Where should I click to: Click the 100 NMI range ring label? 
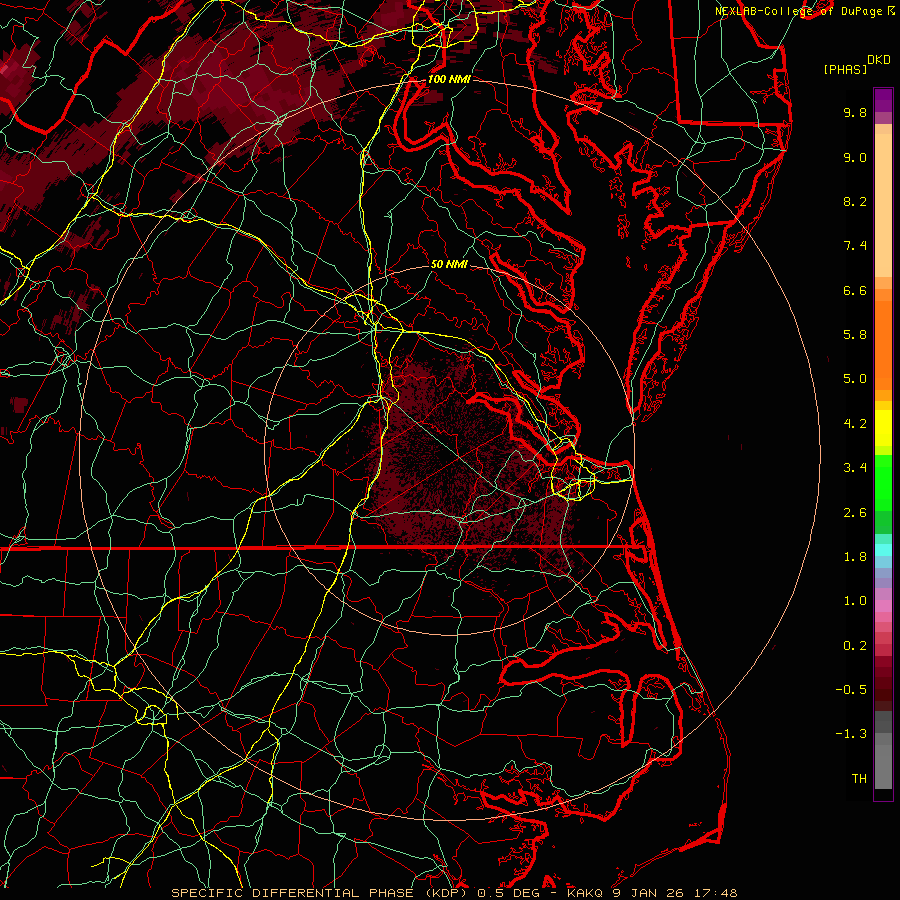[x=449, y=79]
